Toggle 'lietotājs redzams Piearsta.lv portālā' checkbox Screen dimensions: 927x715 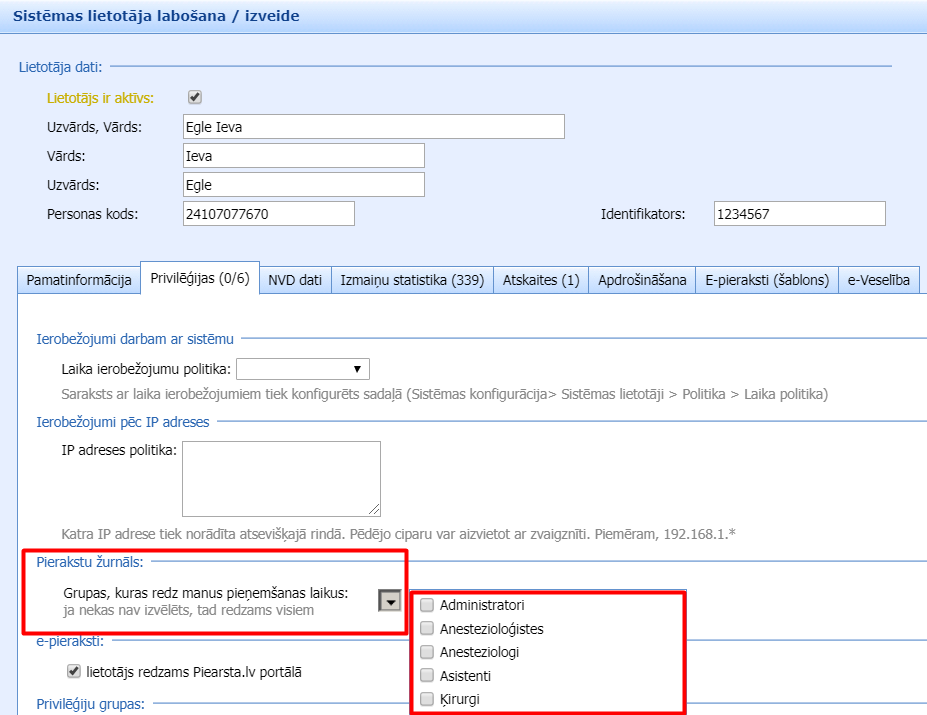pyautogui.click(x=73, y=671)
